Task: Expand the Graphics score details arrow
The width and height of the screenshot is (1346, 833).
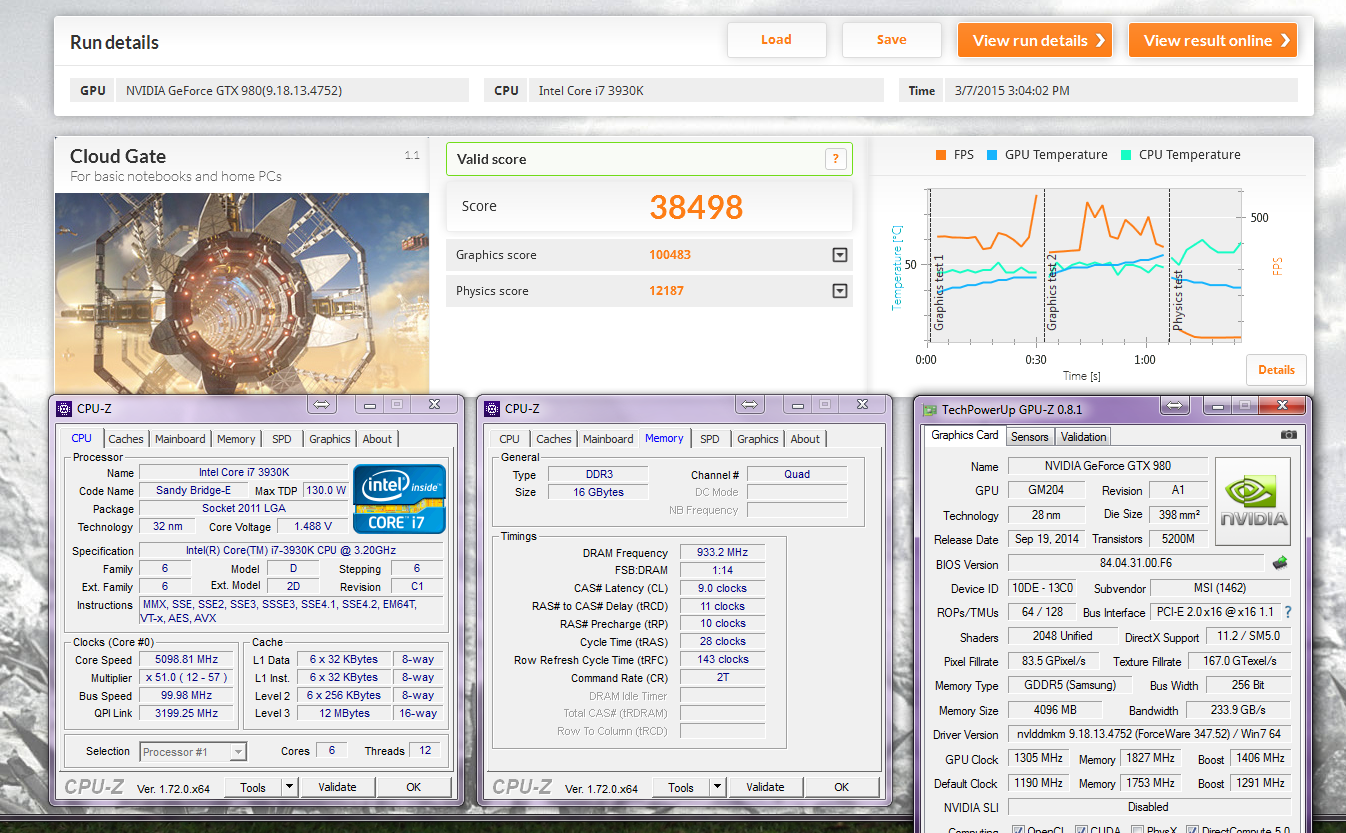Action: pos(840,255)
